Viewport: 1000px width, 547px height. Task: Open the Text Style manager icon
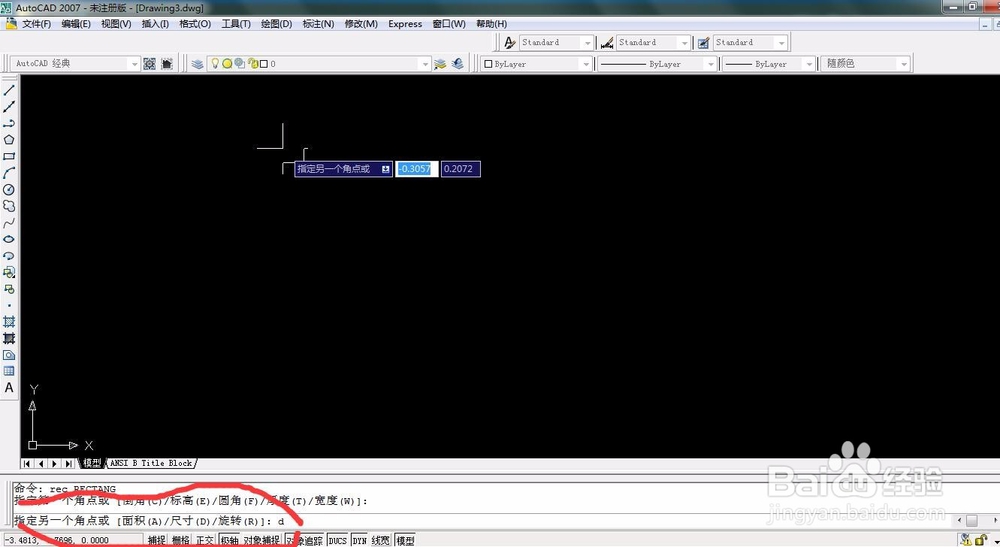(509, 43)
